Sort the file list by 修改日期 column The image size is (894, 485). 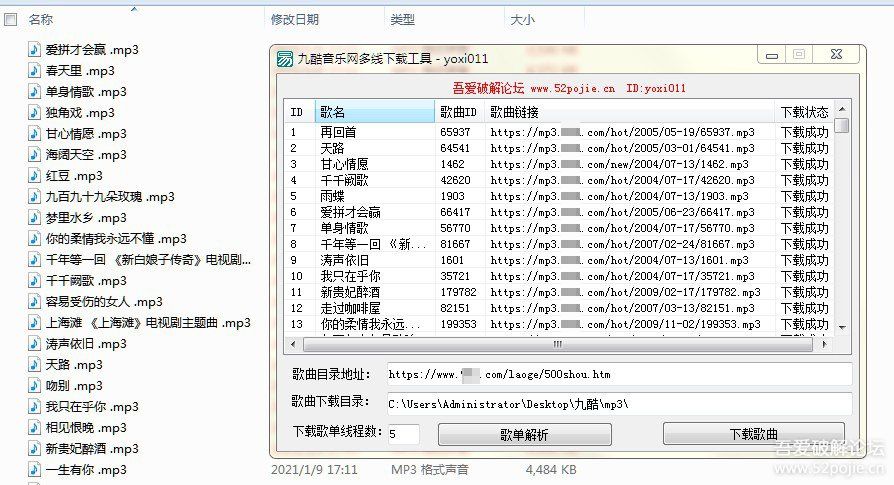(x=295, y=19)
